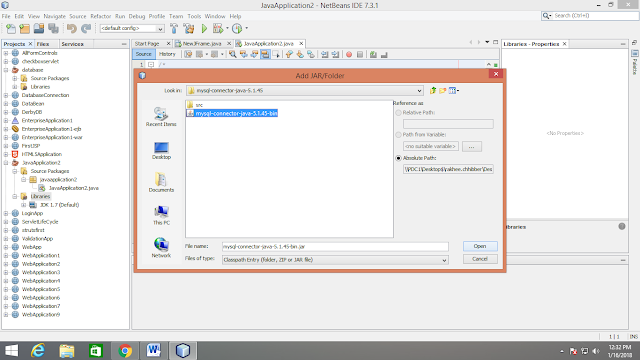Click the File name input field
The width and height of the screenshot is (640, 360).
(335, 247)
